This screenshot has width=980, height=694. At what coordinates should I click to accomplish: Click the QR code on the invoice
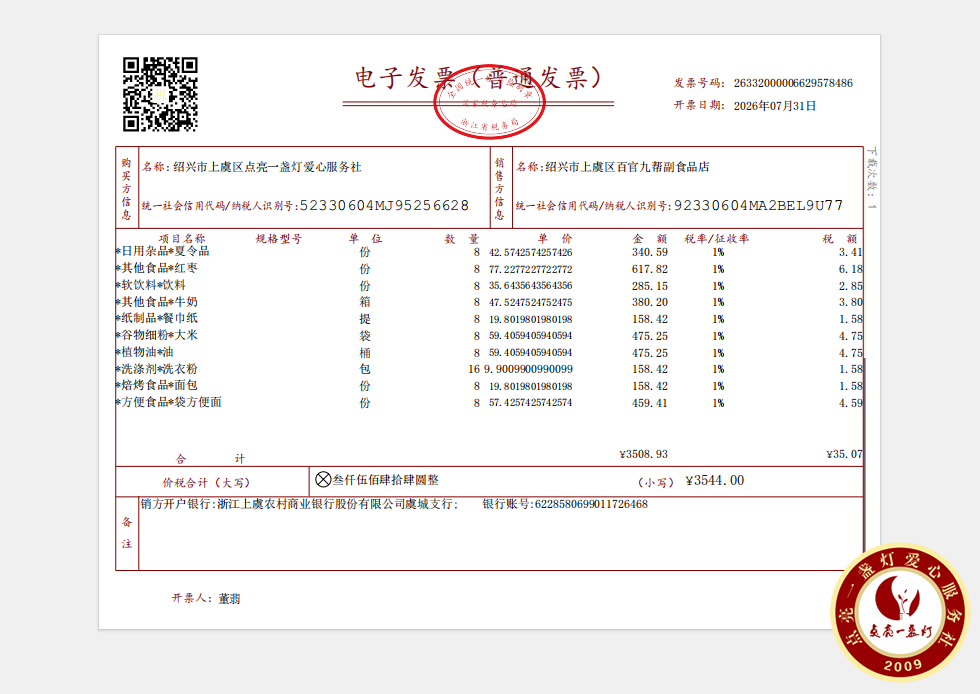(x=161, y=94)
